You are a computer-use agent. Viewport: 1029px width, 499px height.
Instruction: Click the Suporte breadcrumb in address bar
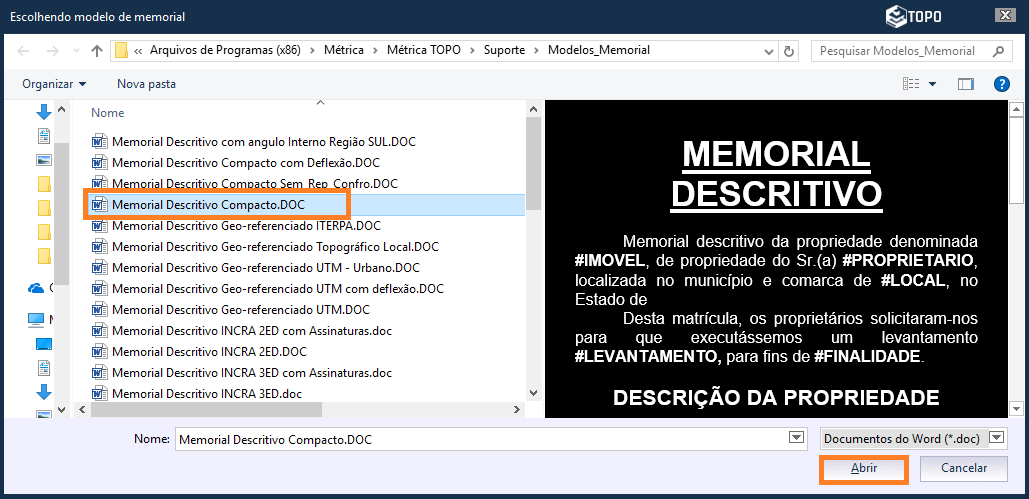(505, 50)
